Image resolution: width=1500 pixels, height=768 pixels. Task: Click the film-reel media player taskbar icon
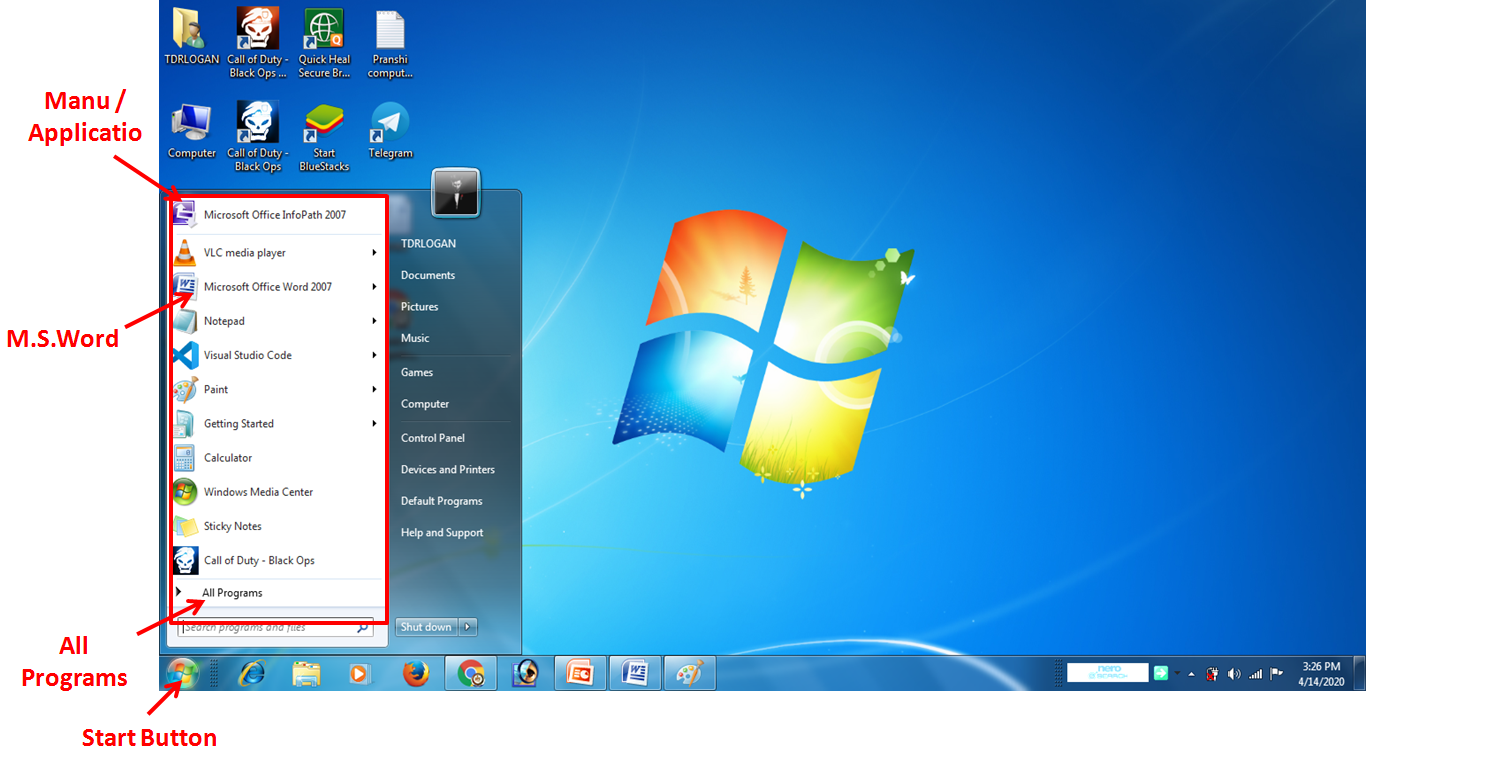(525, 674)
